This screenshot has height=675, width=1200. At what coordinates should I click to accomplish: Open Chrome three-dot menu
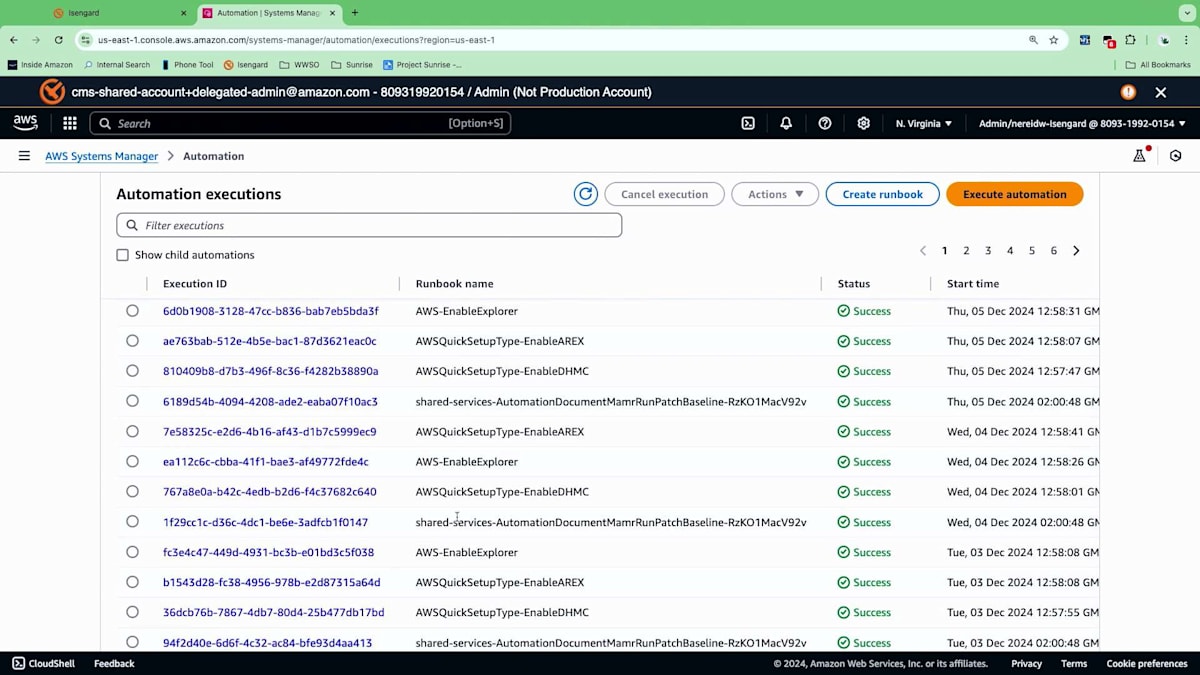pos(1187,40)
